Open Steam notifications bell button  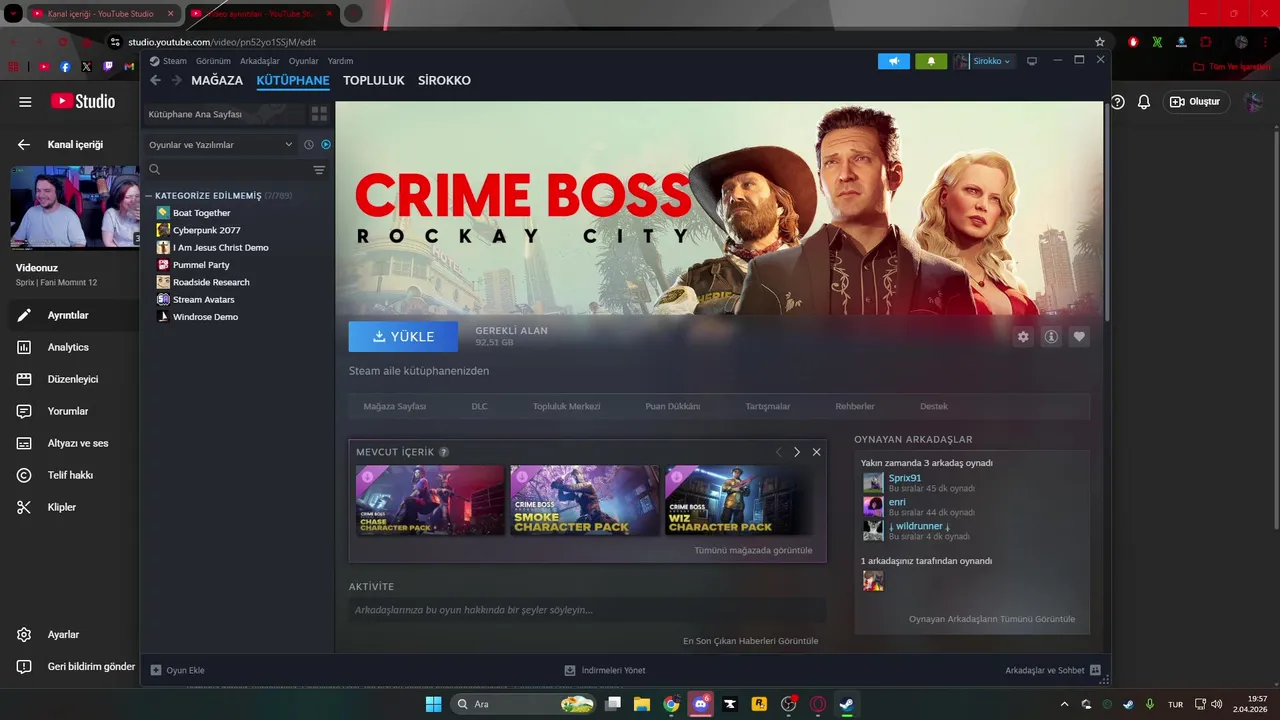(x=931, y=61)
